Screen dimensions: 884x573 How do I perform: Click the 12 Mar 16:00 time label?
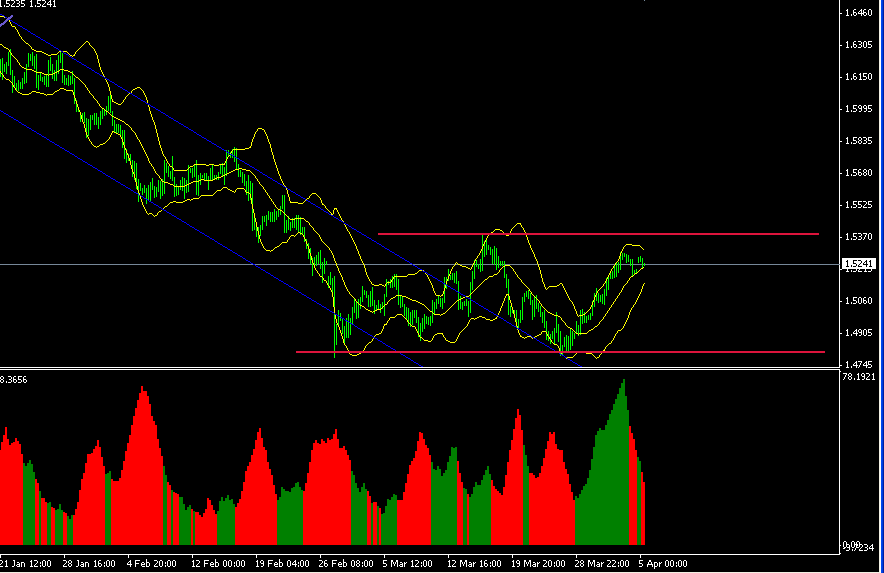pos(472,564)
